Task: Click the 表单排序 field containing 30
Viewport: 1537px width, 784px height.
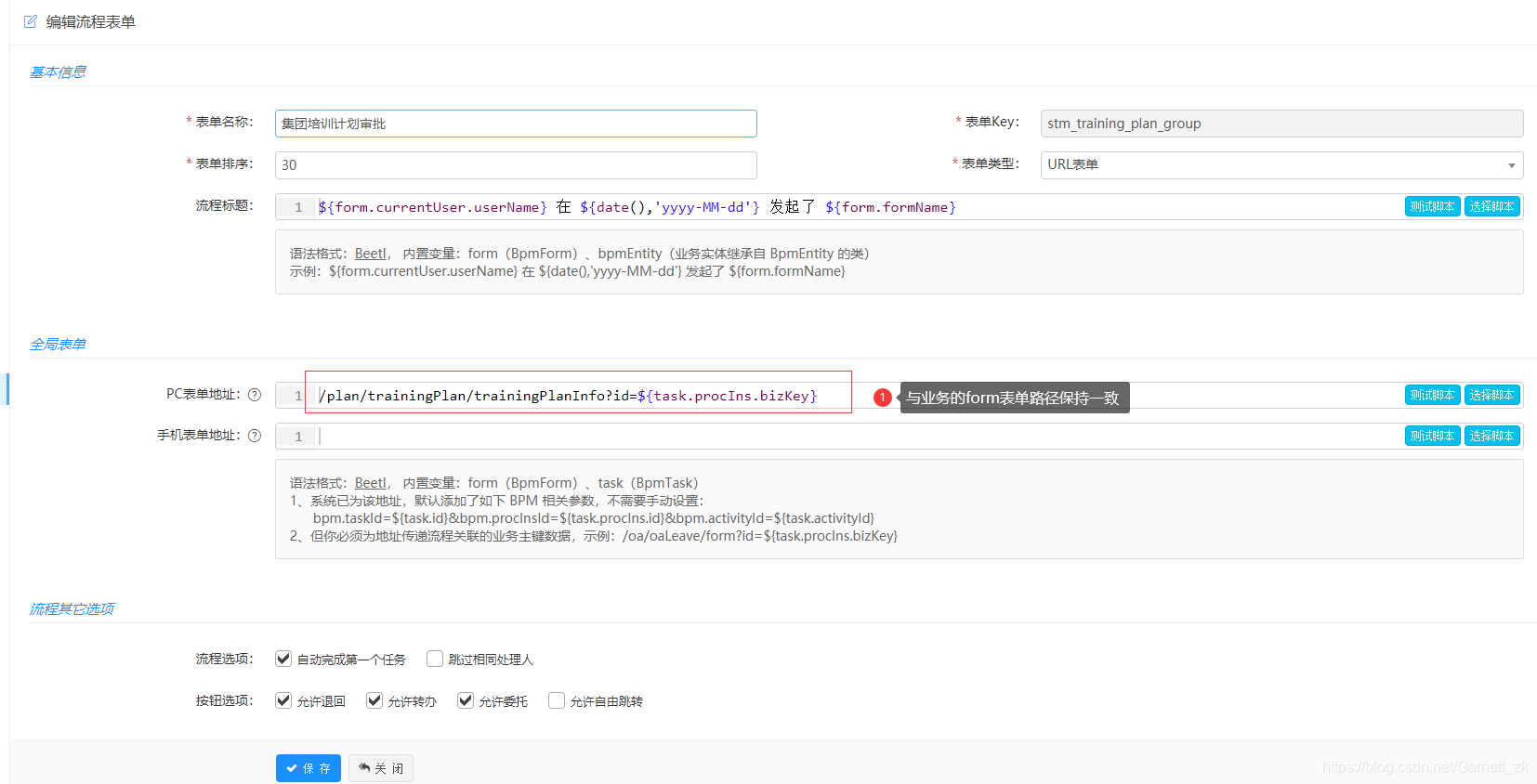Action: pos(516,165)
